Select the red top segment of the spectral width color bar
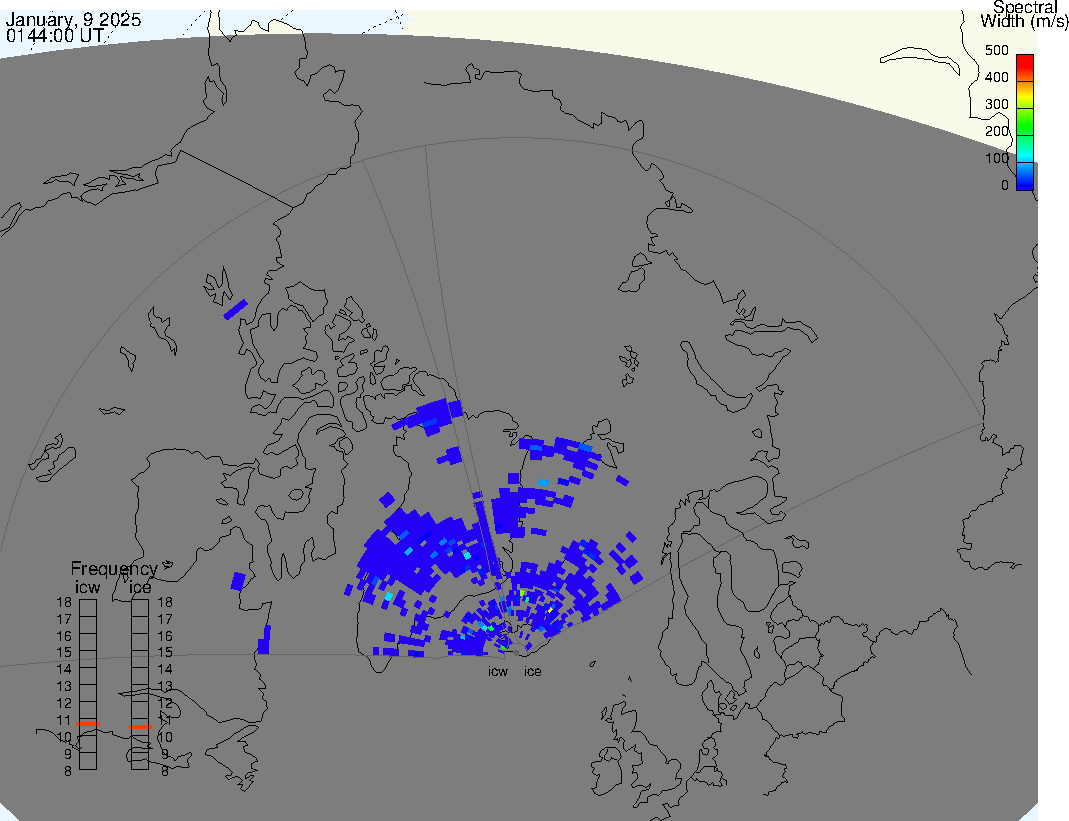This screenshot has height=821, width=1069. coord(1025,68)
